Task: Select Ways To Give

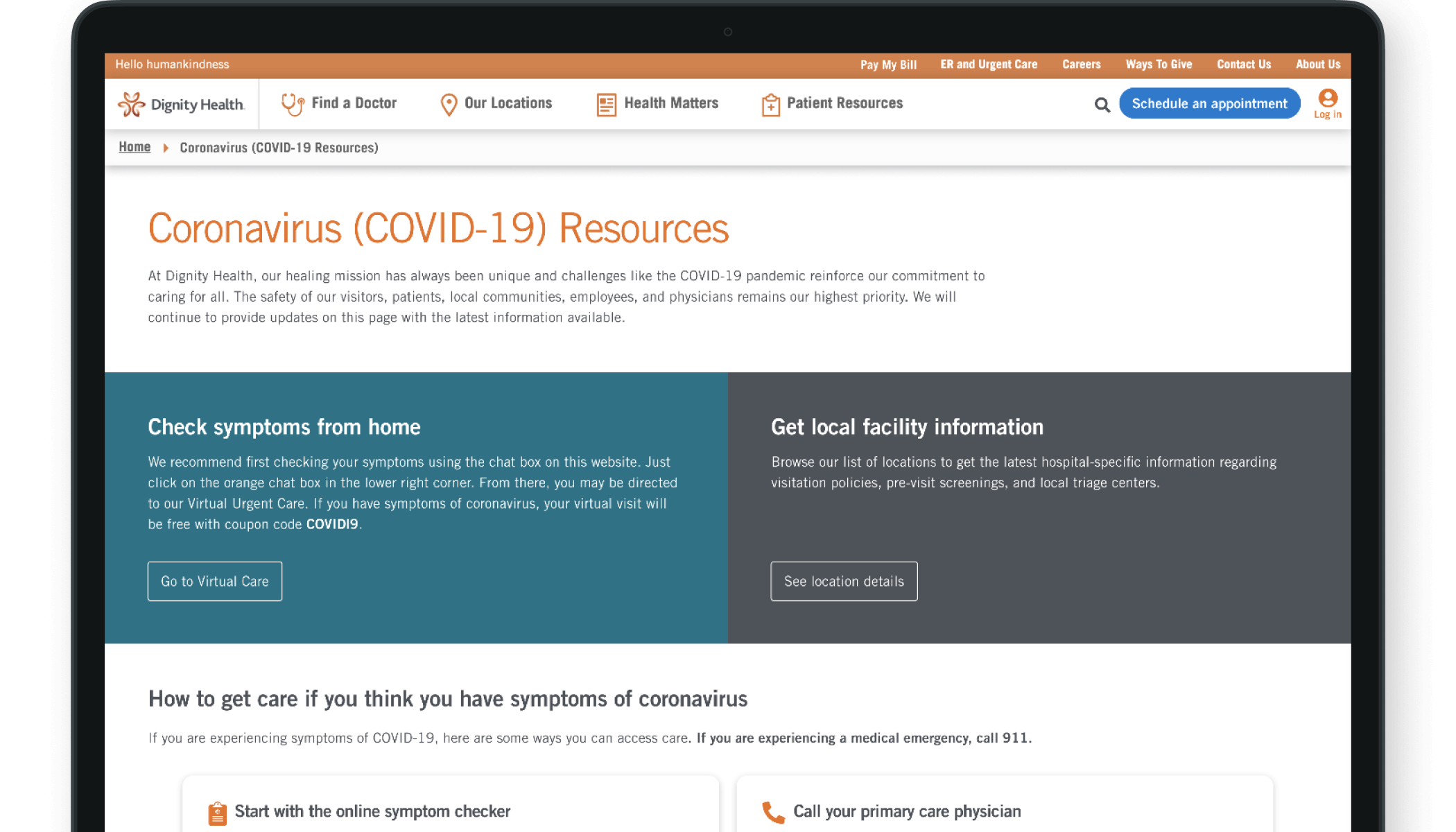Action: pos(1159,64)
